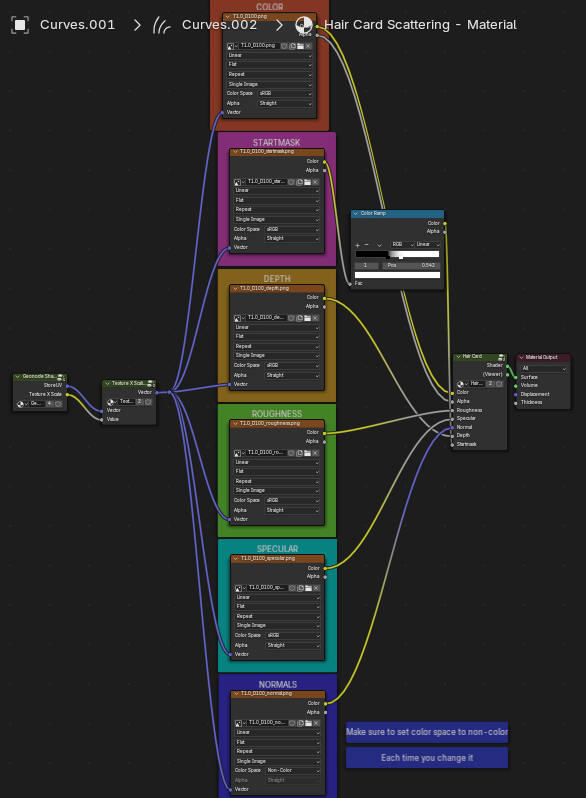Toggle fake user shield in Texture X Scale node
The image size is (586, 798).
click(x=148, y=402)
